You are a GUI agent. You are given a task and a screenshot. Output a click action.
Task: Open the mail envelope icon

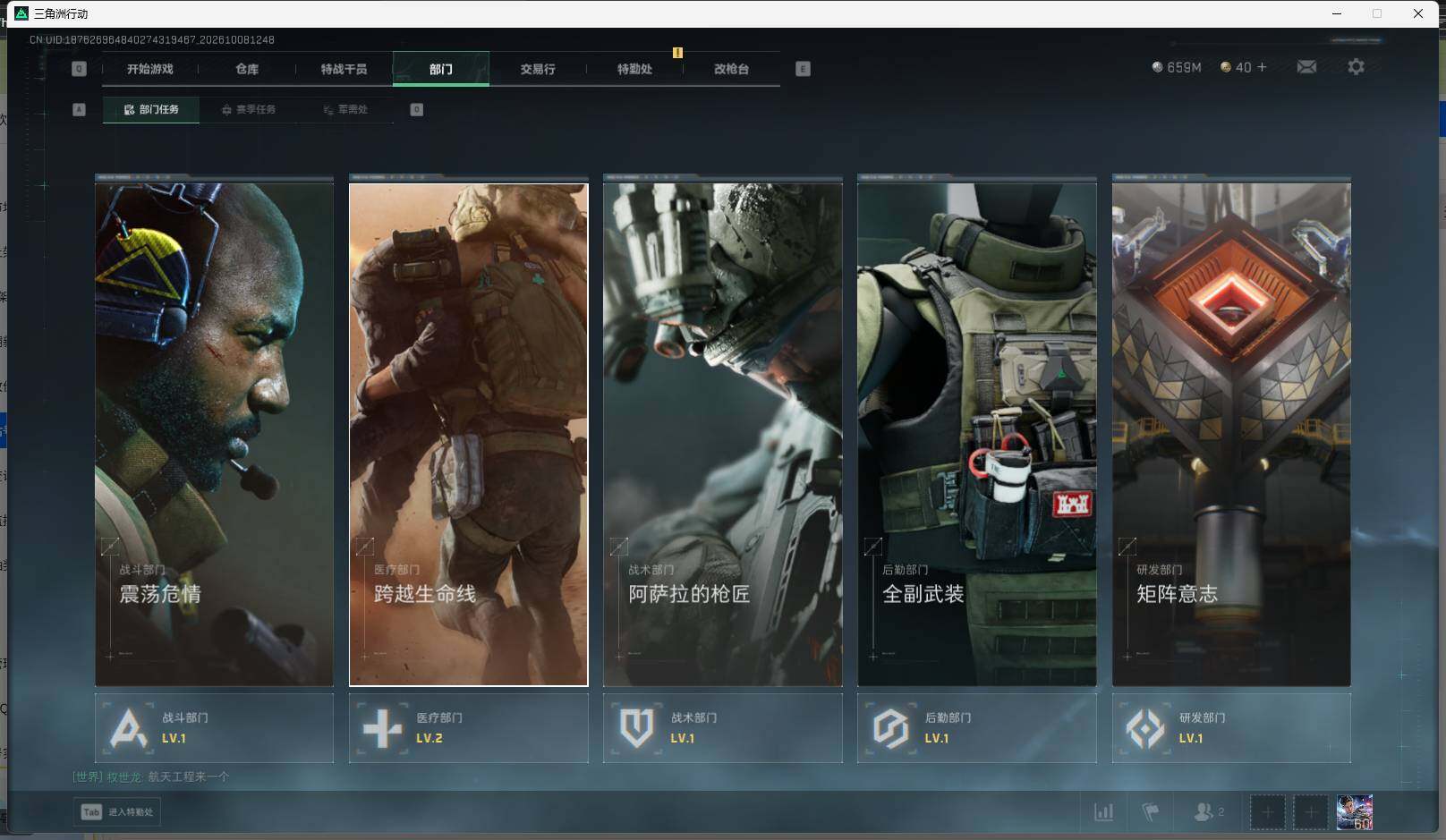[x=1306, y=67]
